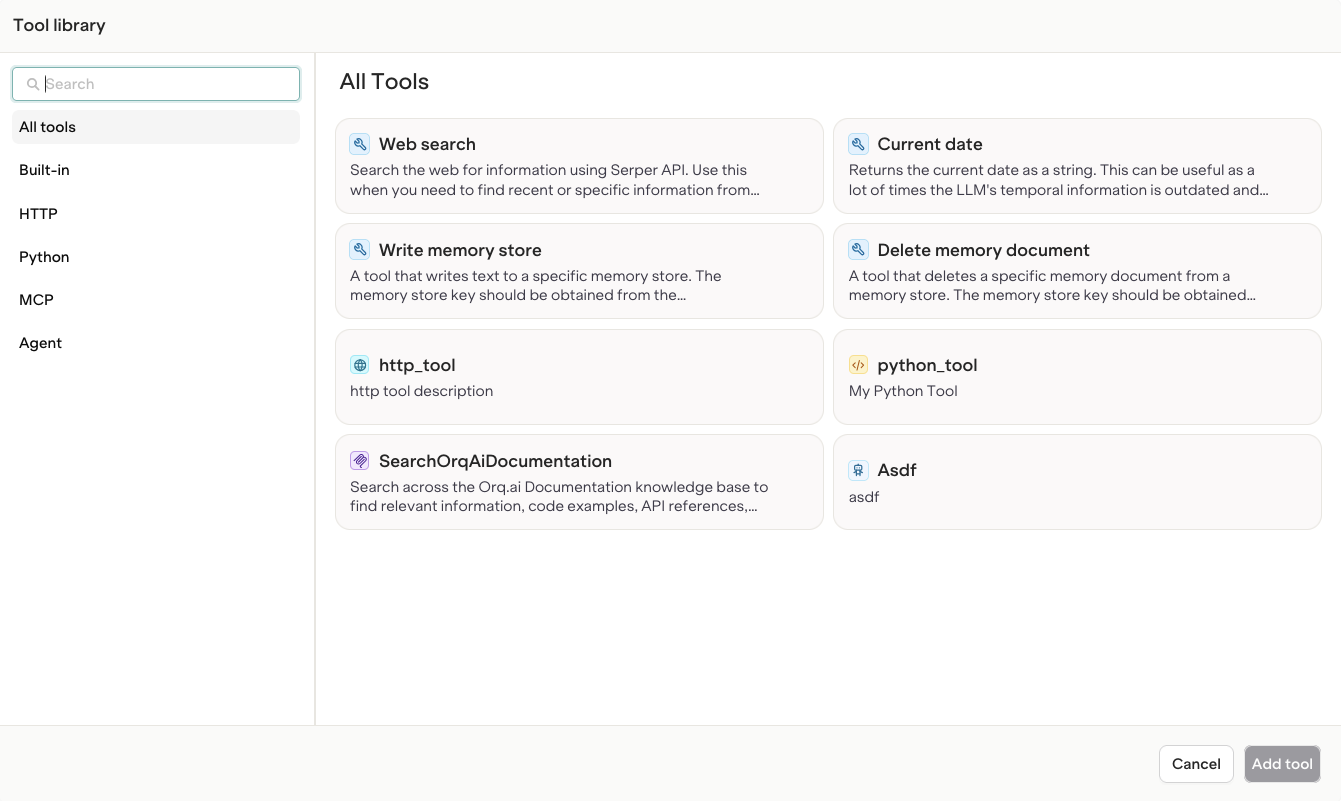Open the SearchOrqAiDocumentation tool card
Image resolution: width=1341 pixels, height=801 pixels.
click(579, 481)
